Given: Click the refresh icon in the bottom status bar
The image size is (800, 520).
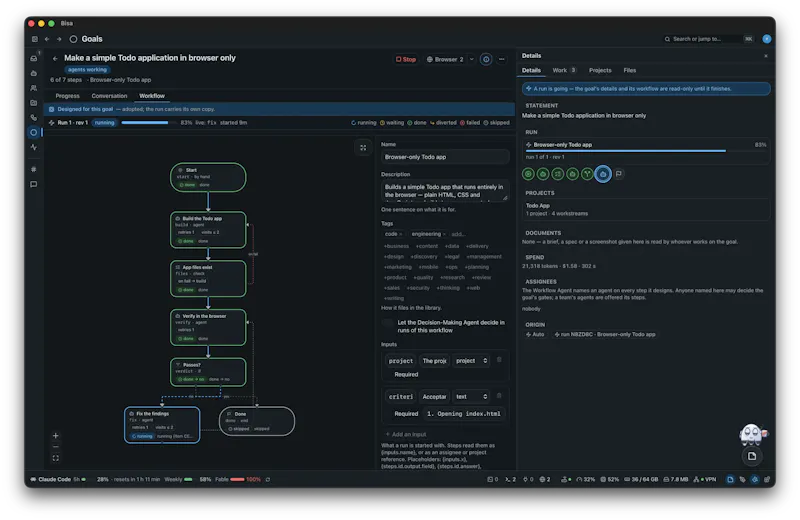Looking at the screenshot, I should point(268,480).
